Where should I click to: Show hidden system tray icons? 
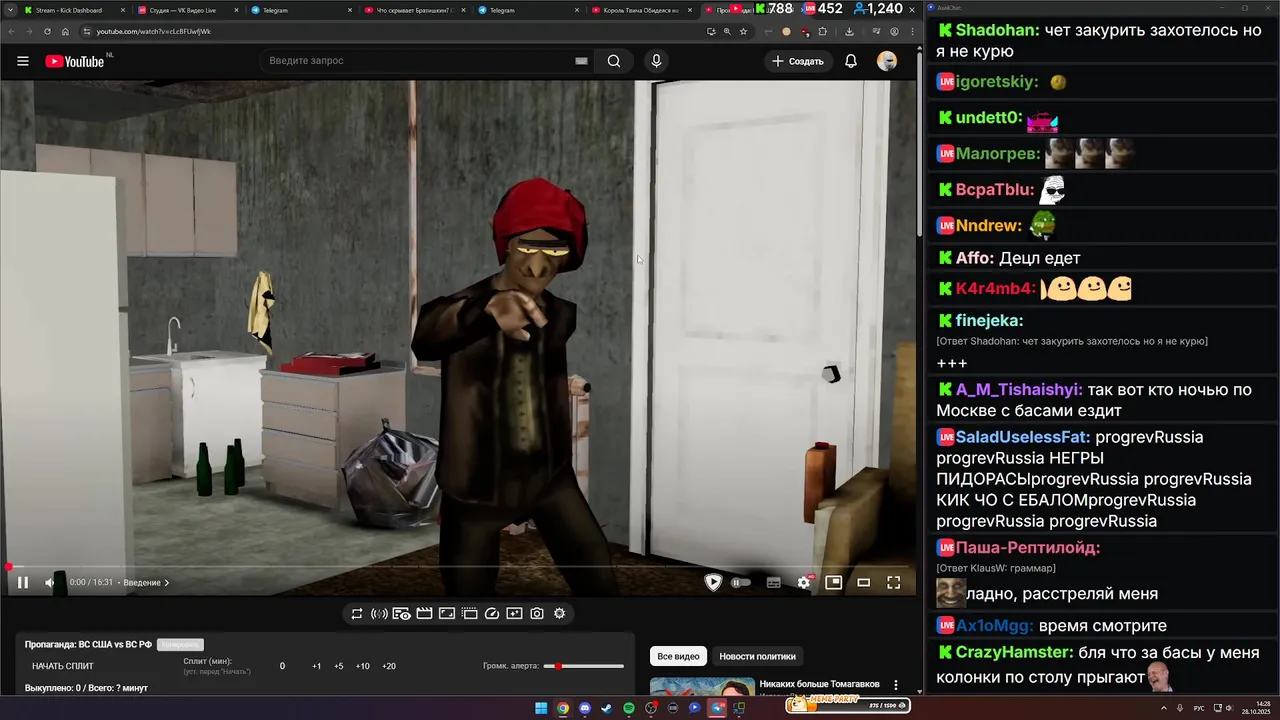[x=1164, y=708]
